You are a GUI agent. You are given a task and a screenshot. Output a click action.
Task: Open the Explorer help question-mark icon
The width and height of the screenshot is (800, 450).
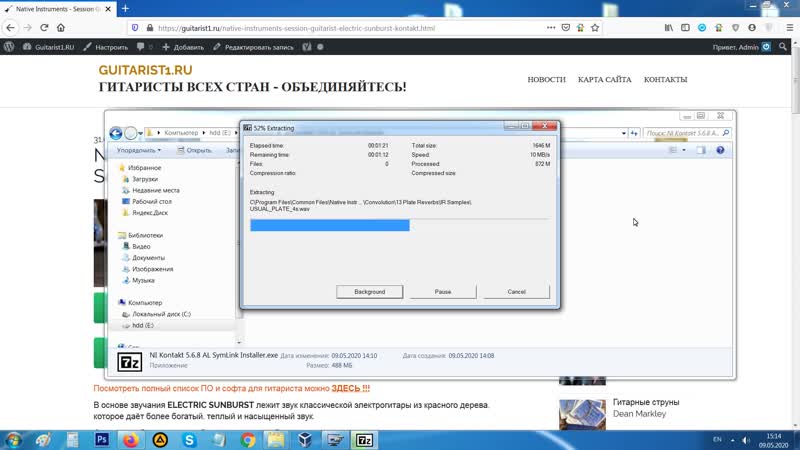point(720,150)
